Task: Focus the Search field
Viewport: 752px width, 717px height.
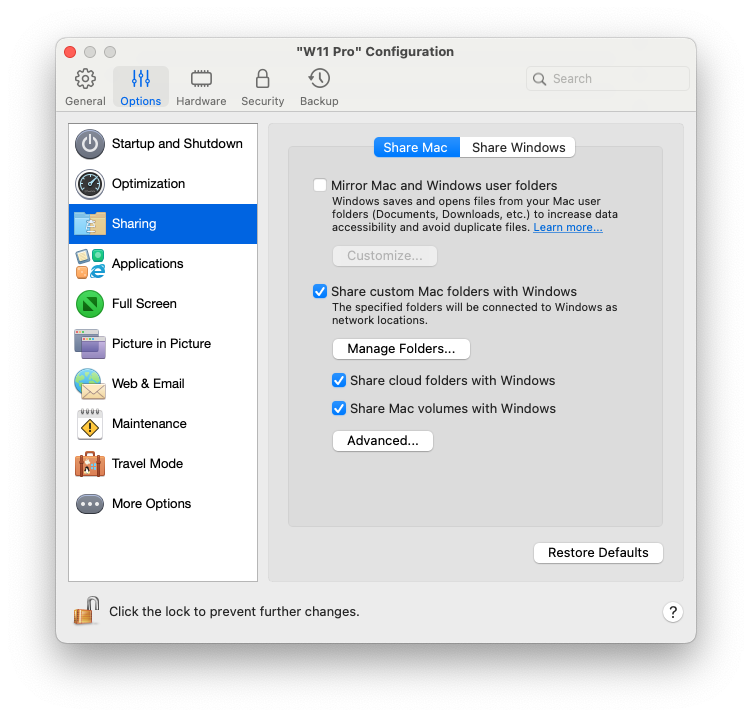Action: pyautogui.click(x=608, y=79)
